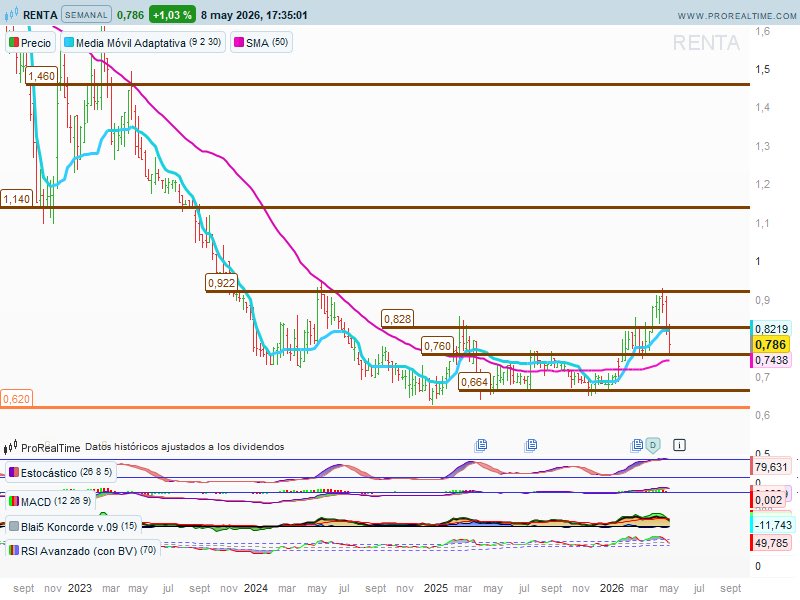This screenshot has height=600, width=800.
Task: Click the Estocástico indicator color icon
Action: 14,472
